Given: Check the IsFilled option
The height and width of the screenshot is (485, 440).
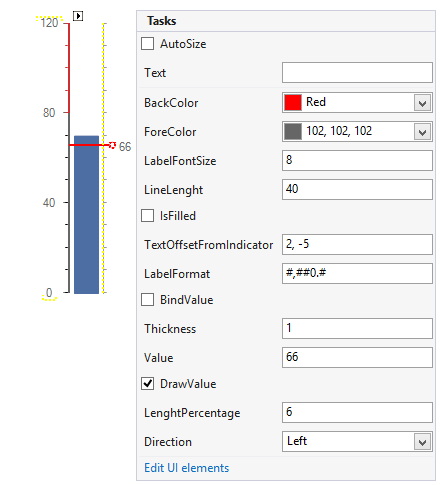Looking at the screenshot, I should click(147, 216).
